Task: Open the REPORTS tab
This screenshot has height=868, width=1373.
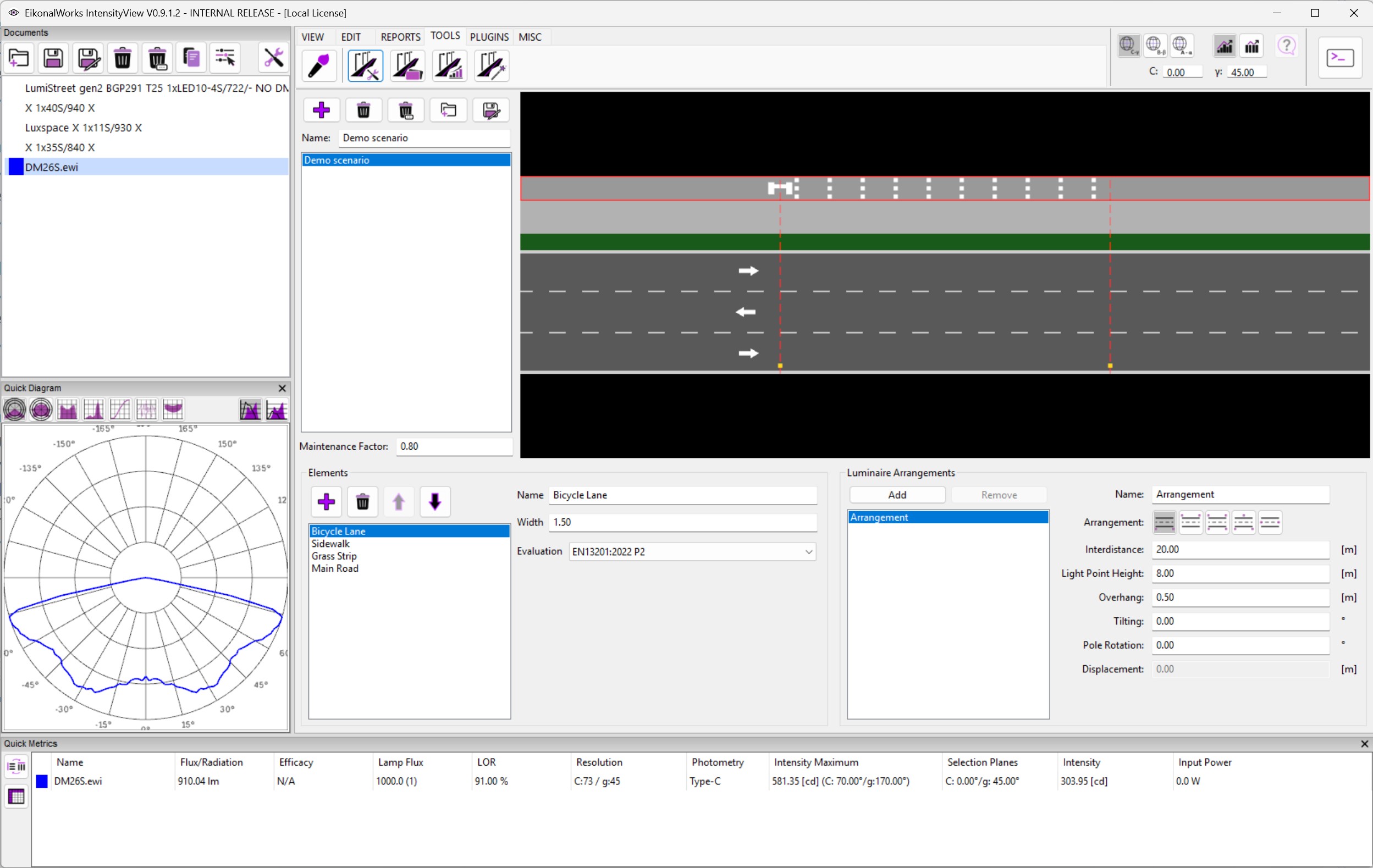Action: (400, 37)
